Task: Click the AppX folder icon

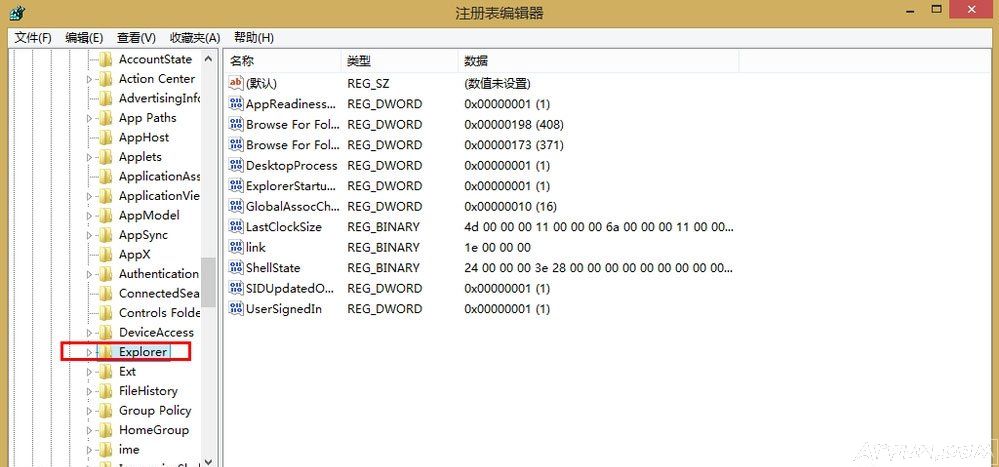Action: [x=105, y=254]
